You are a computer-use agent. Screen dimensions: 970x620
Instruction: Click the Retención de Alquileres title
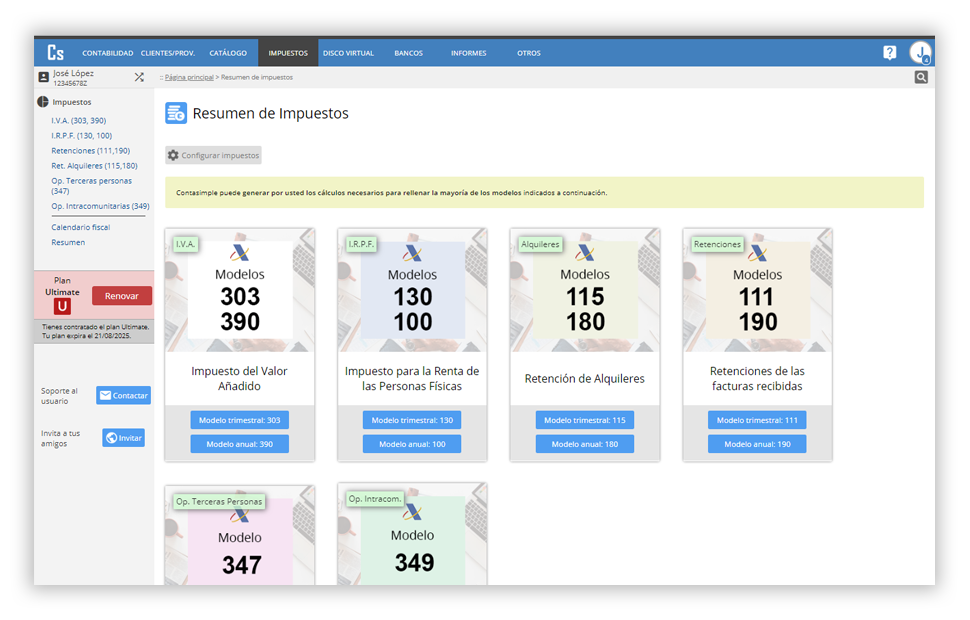(x=585, y=379)
